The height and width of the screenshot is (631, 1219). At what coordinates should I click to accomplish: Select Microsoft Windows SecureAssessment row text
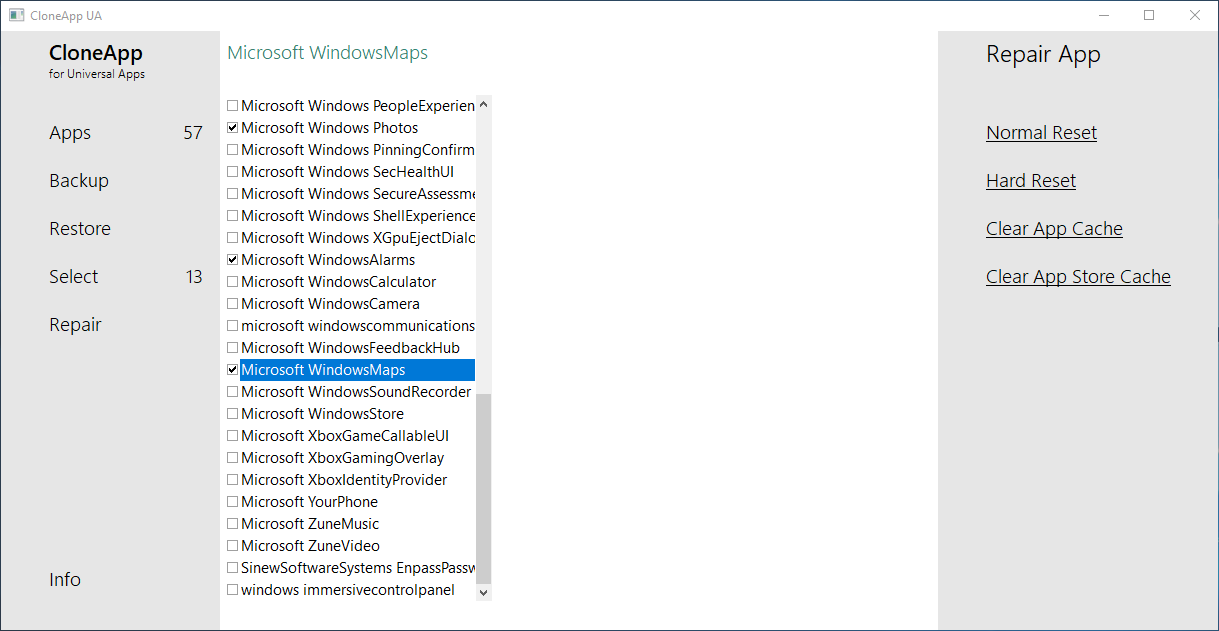(x=358, y=194)
